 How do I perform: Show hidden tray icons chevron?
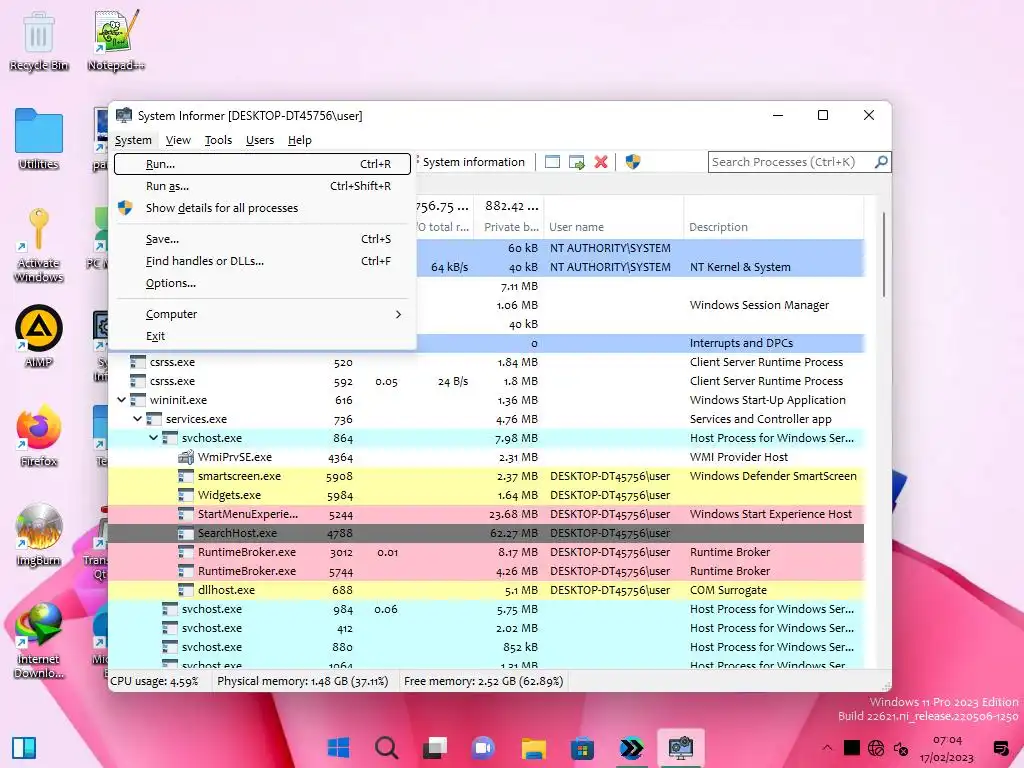coord(827,748)
